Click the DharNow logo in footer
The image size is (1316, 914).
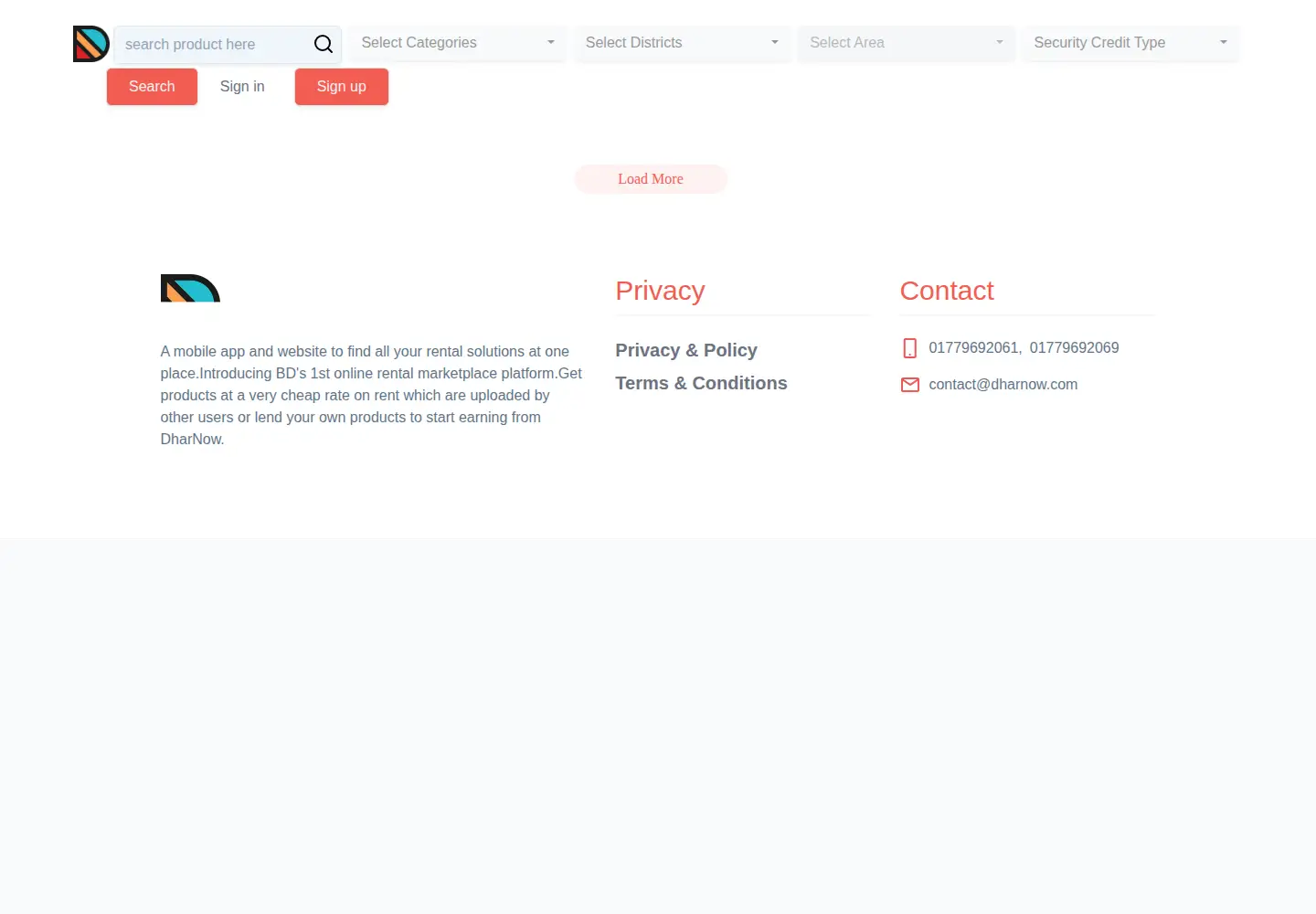point(190,288)
